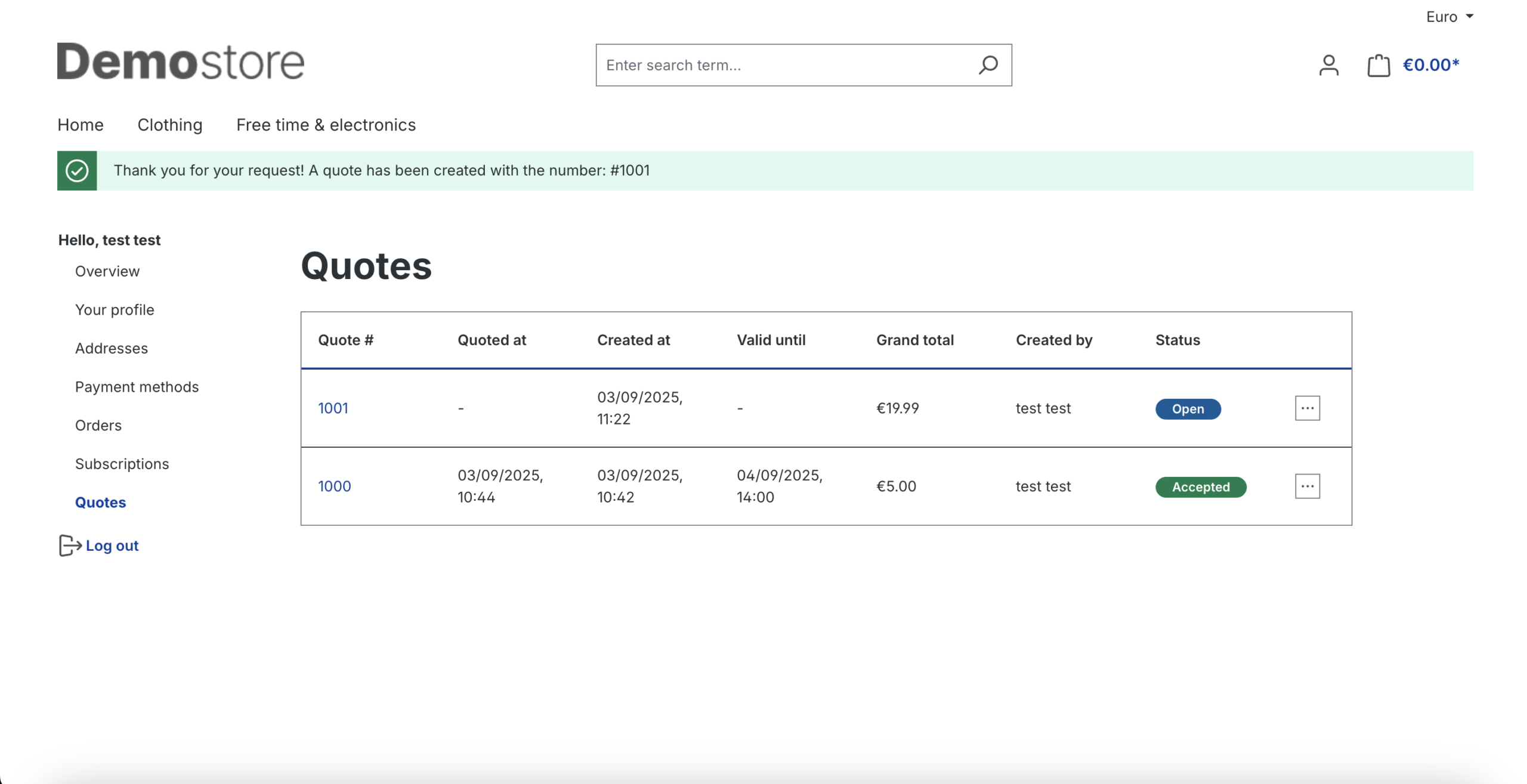Click the green success checkmark icon
This screenshot has width=1527, height=784.
pos(77,171)
